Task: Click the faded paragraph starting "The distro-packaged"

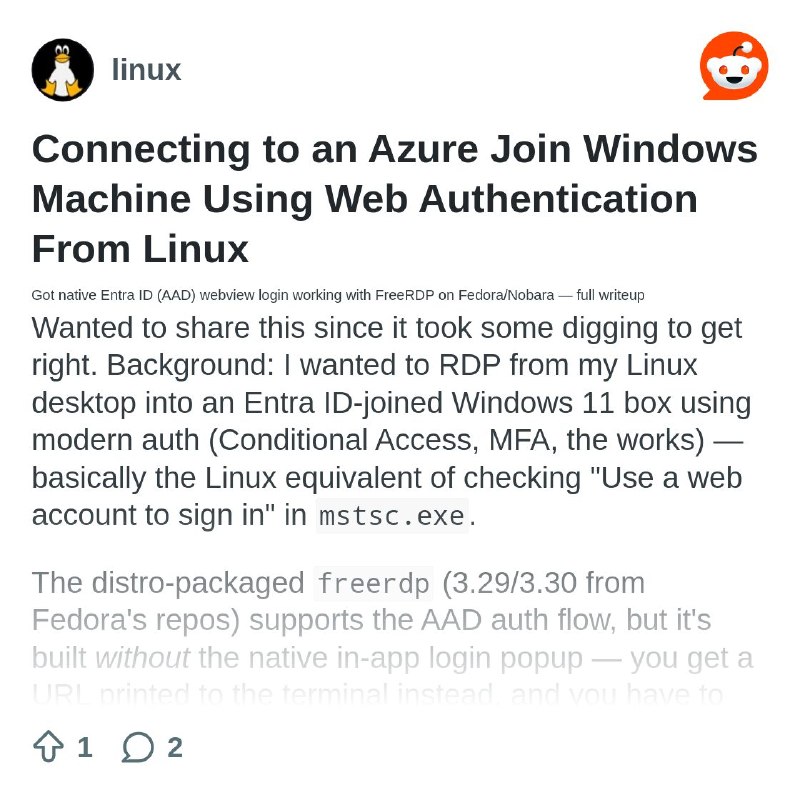Action: tap(392, 639)
